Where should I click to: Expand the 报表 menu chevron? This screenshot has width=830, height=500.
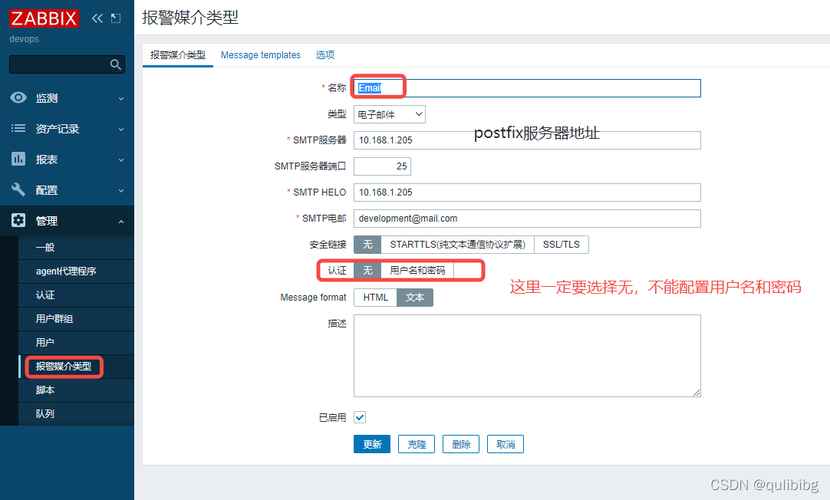(121, 160)
